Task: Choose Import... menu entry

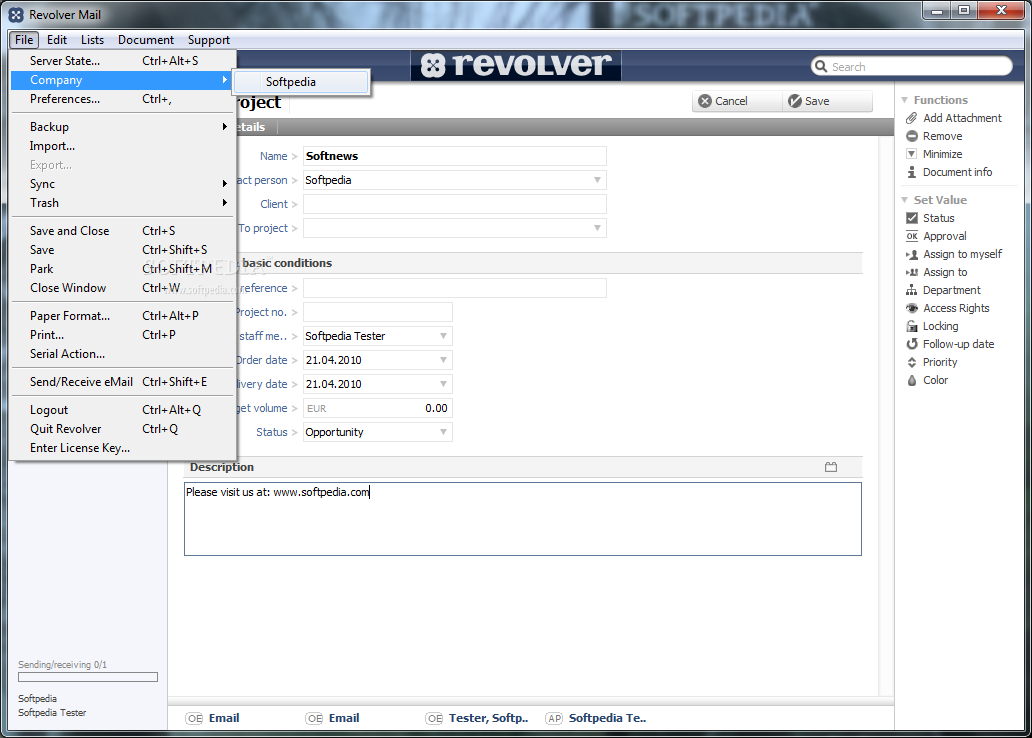Action: click(x=122, y=145)
